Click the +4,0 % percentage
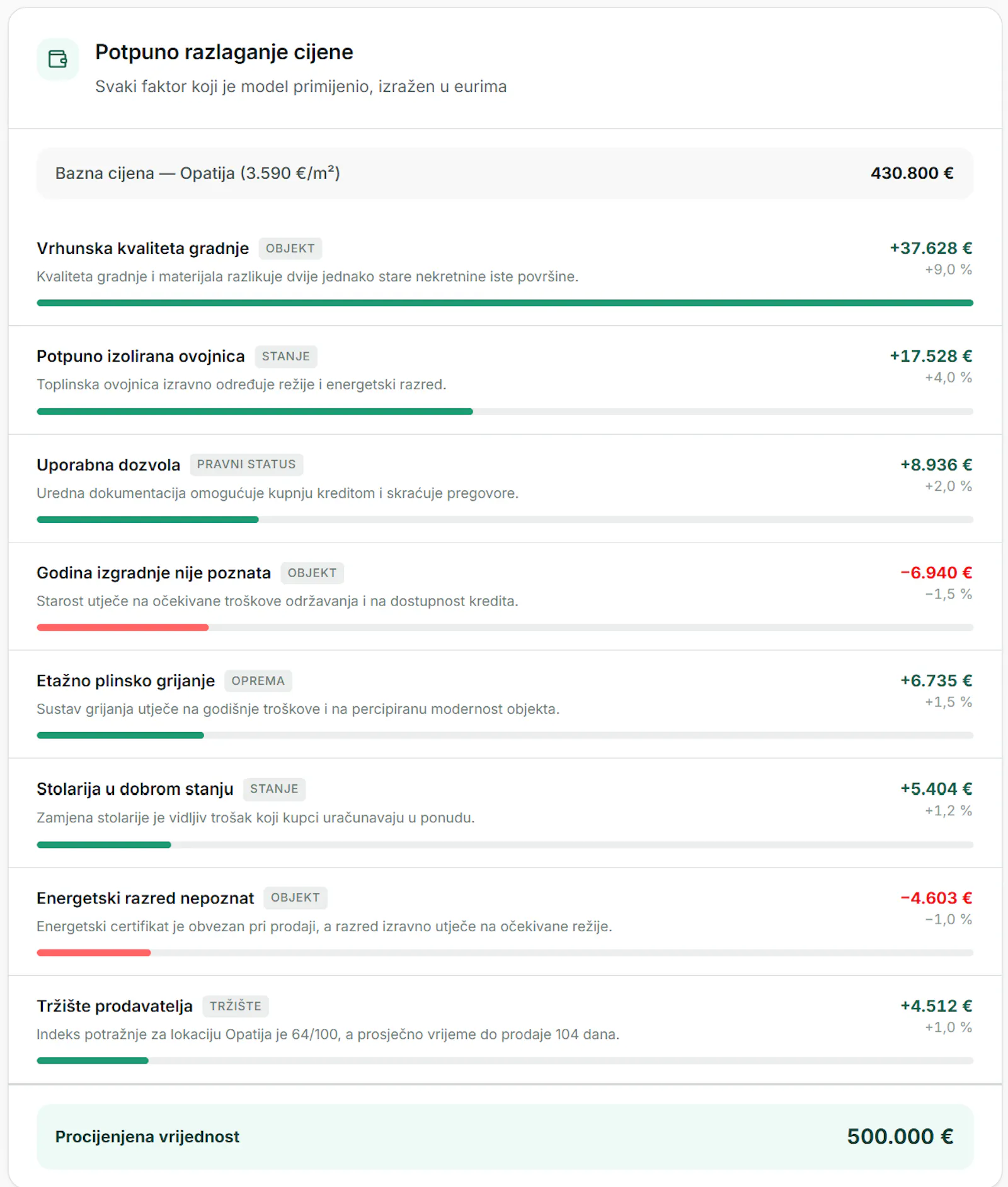 [x=948, y=377]
